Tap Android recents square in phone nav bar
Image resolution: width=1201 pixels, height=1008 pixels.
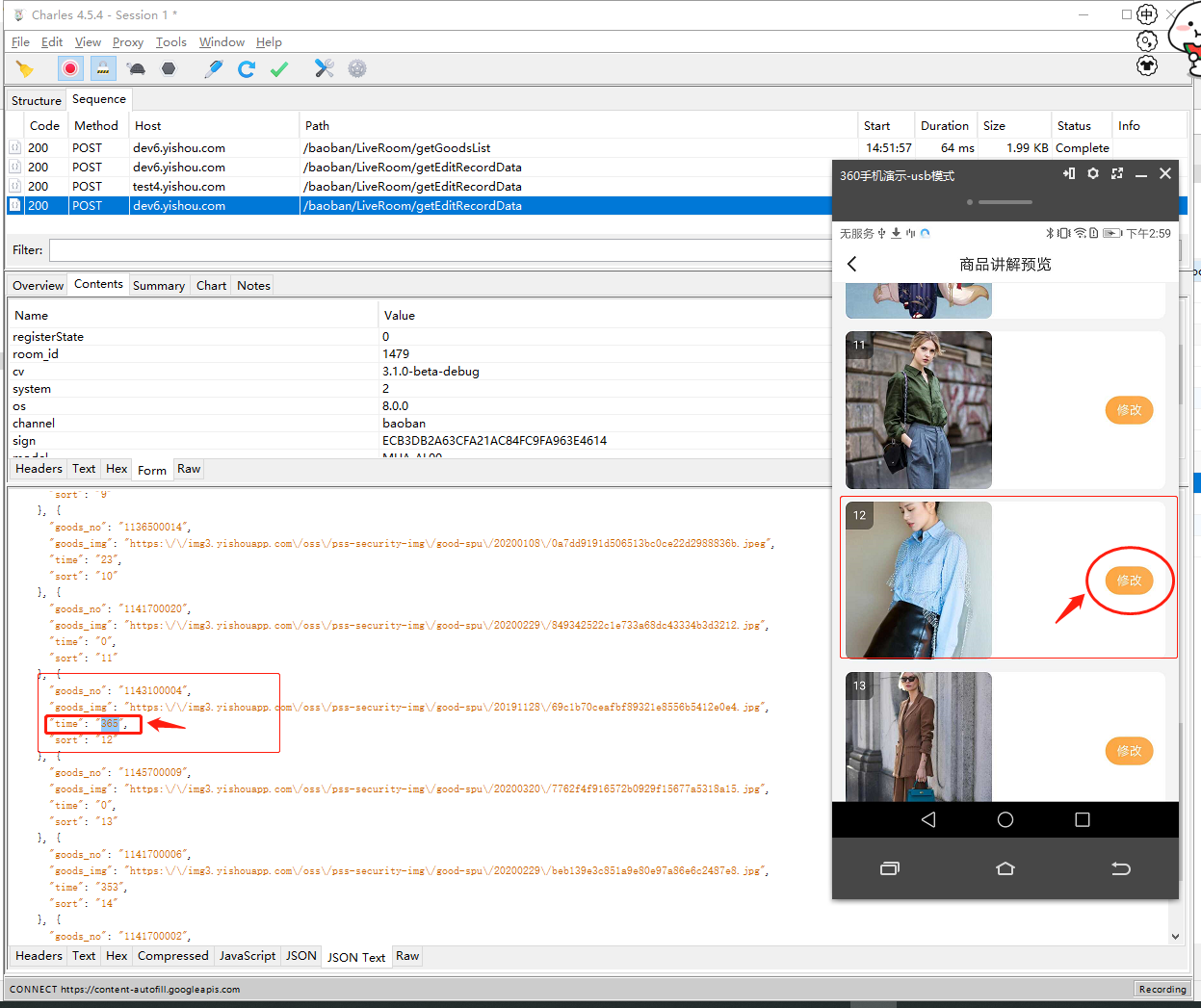[x=1083, y=819]
